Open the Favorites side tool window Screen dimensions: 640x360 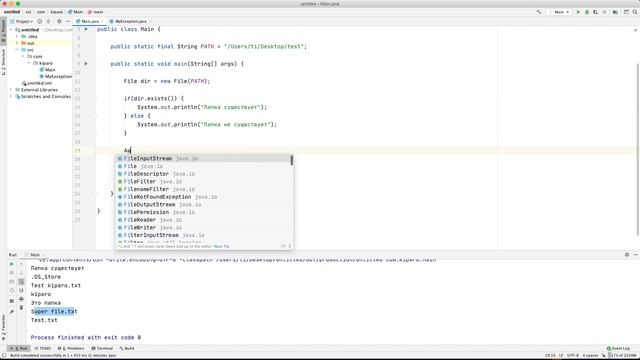(3, 327)
